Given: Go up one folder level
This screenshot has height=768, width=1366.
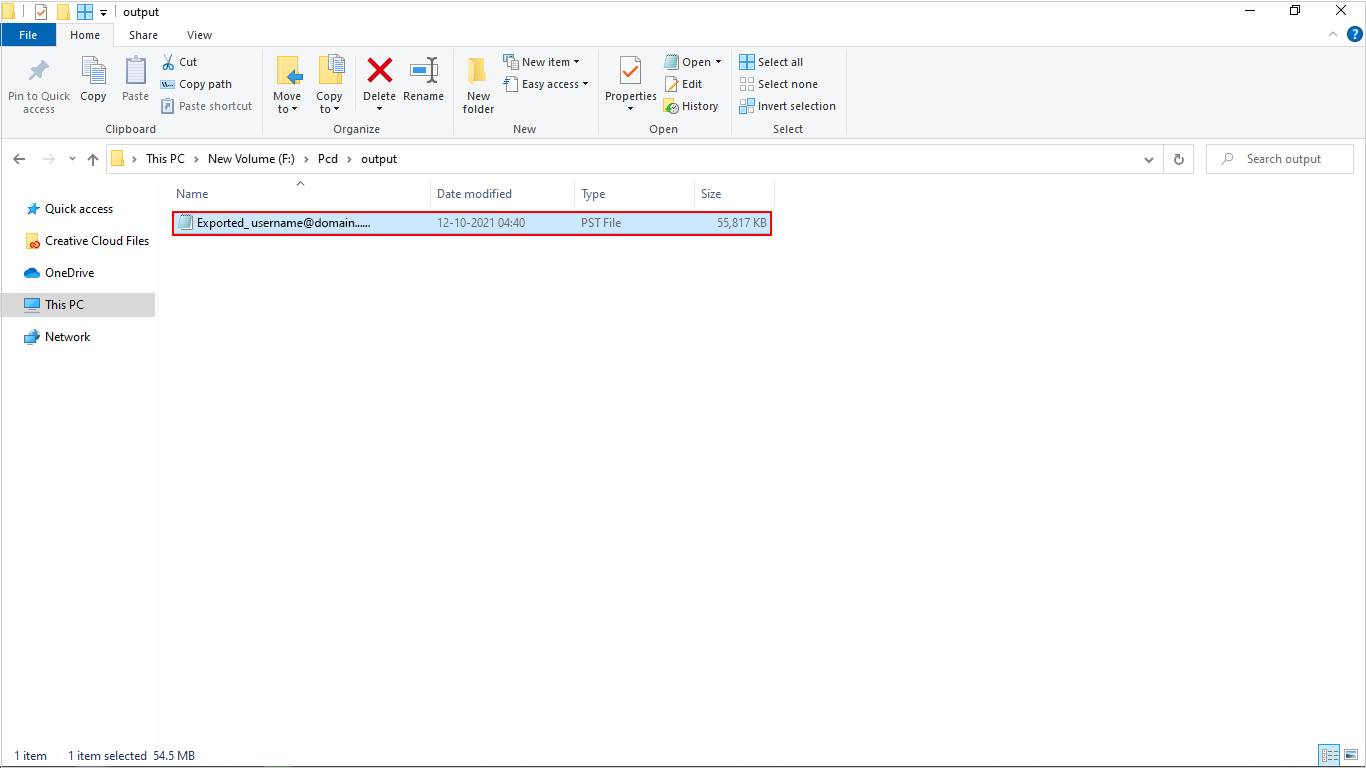Looking at the screenshot, I should pos(93,159).
